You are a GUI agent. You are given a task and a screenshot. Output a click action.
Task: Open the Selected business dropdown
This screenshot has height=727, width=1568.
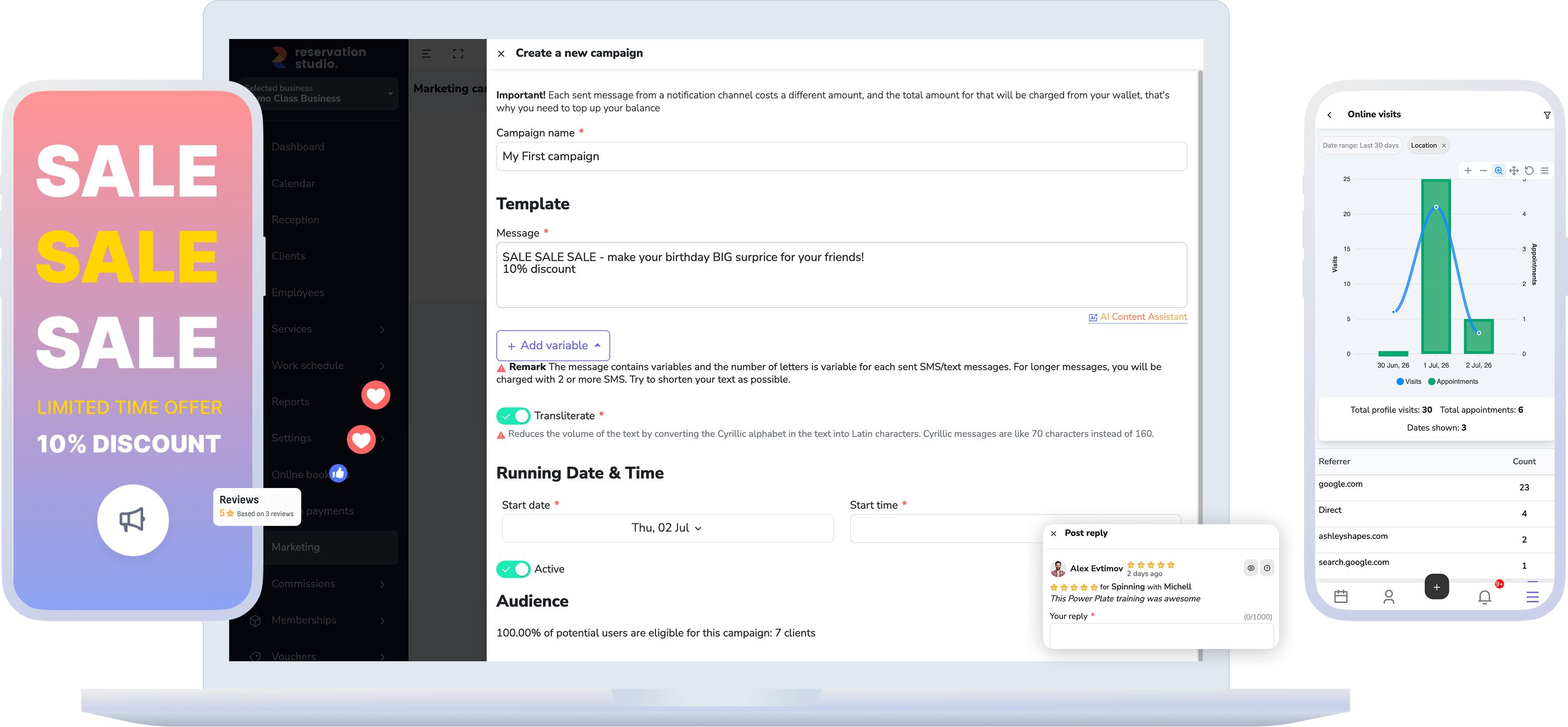pos(319,93)
